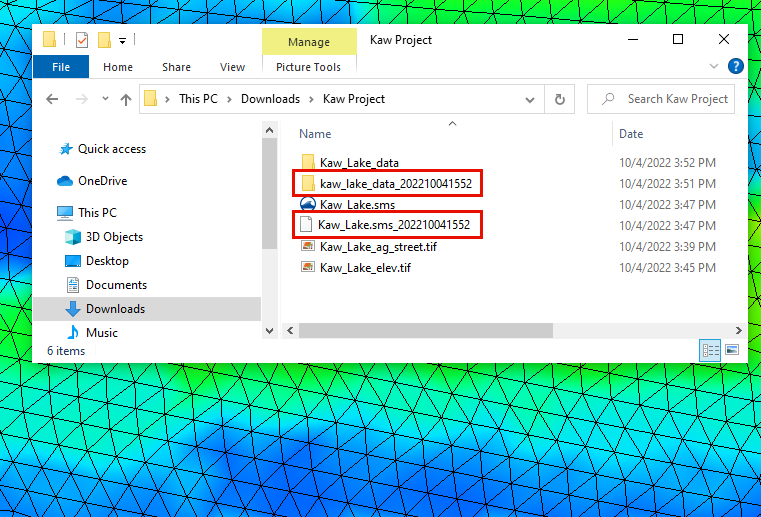Screen dimensions: 761x517
Task: Click the This PC monitor icon
Action: tap(65, 213)
